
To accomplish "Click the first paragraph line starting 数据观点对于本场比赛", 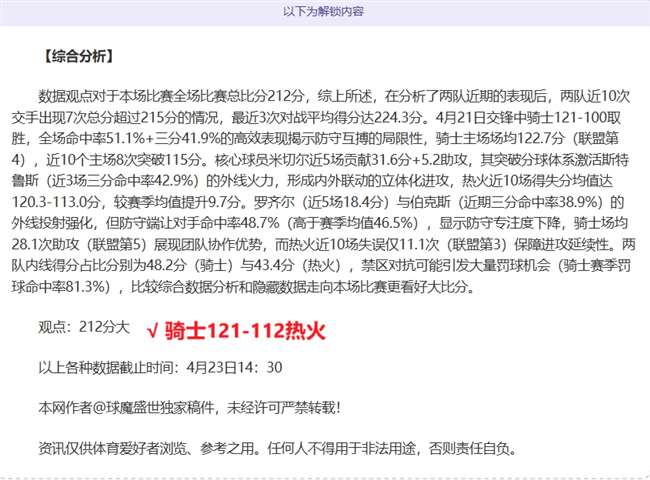I will coord(334,96).
